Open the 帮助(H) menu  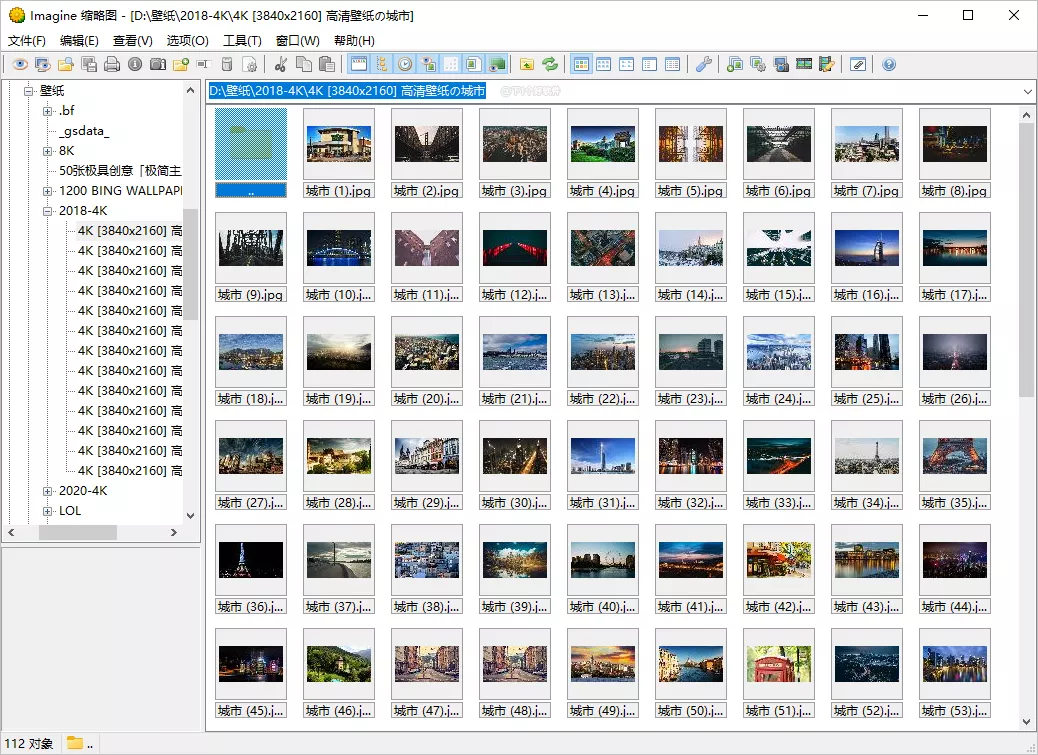354,41
